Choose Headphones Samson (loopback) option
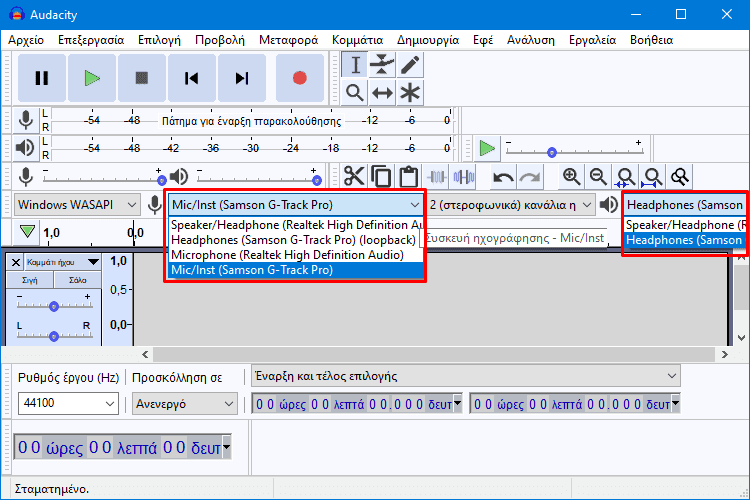The image size is (750, 500). pyautogui.click(x=297, y=240)
